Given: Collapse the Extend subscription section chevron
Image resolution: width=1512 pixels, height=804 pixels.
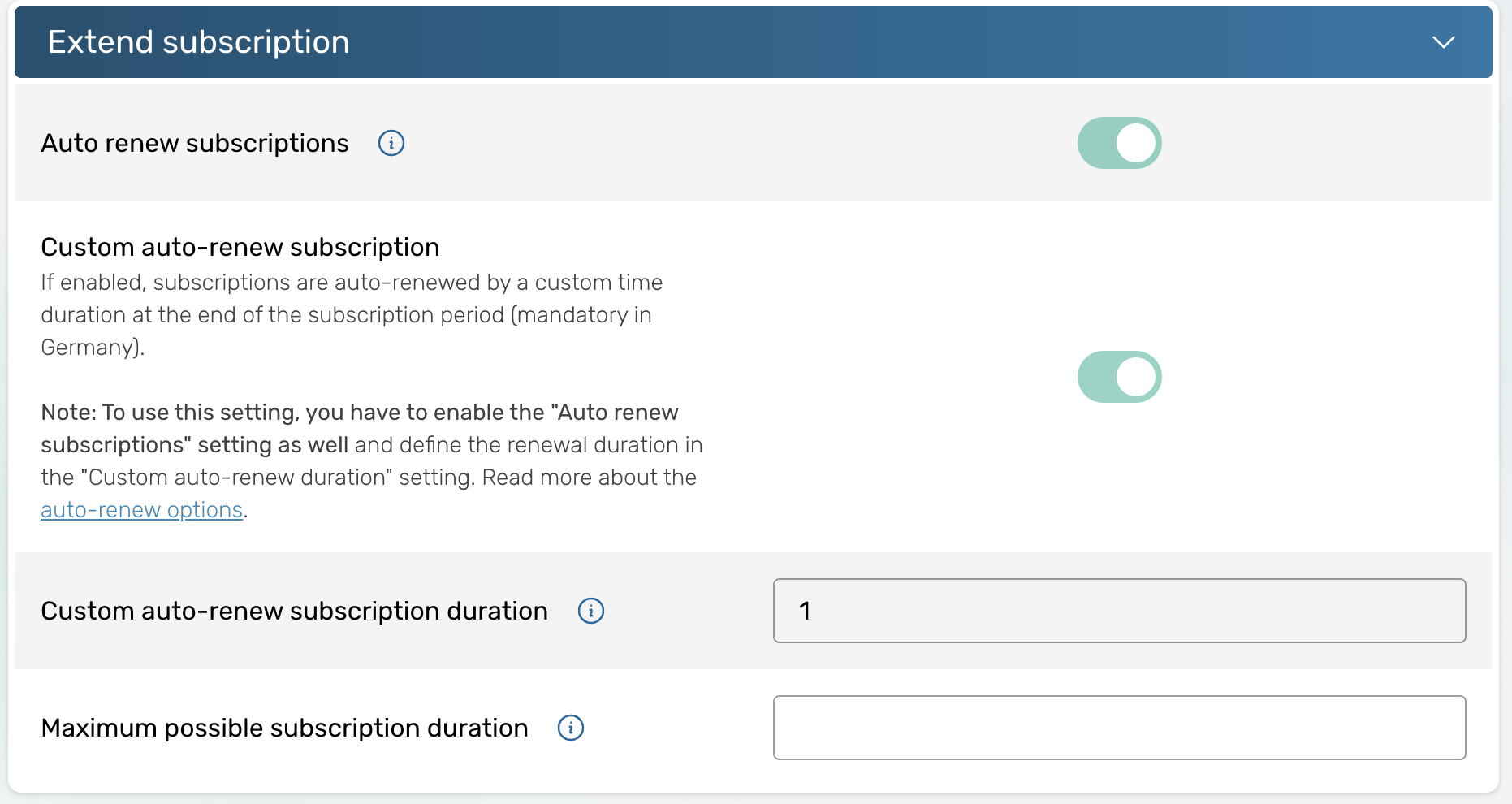Looking at the screenshot, I should [1443, 42].
